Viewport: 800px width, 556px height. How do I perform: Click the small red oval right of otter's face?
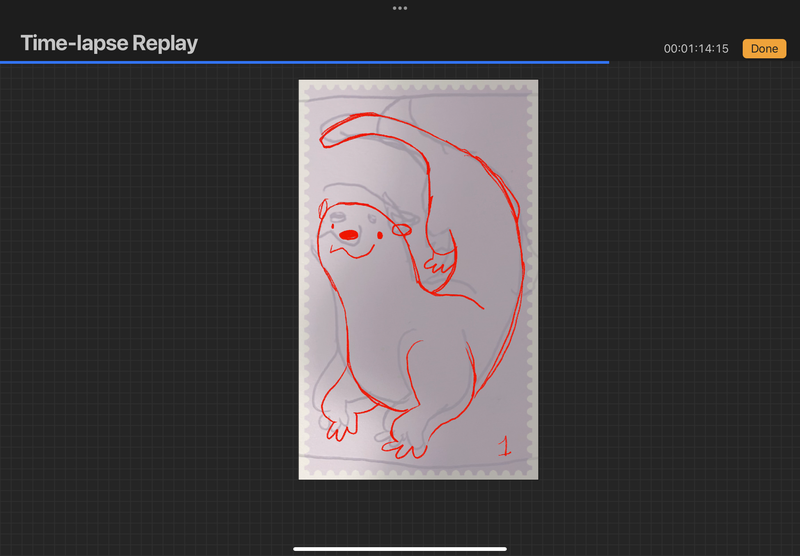click(401, 230)
